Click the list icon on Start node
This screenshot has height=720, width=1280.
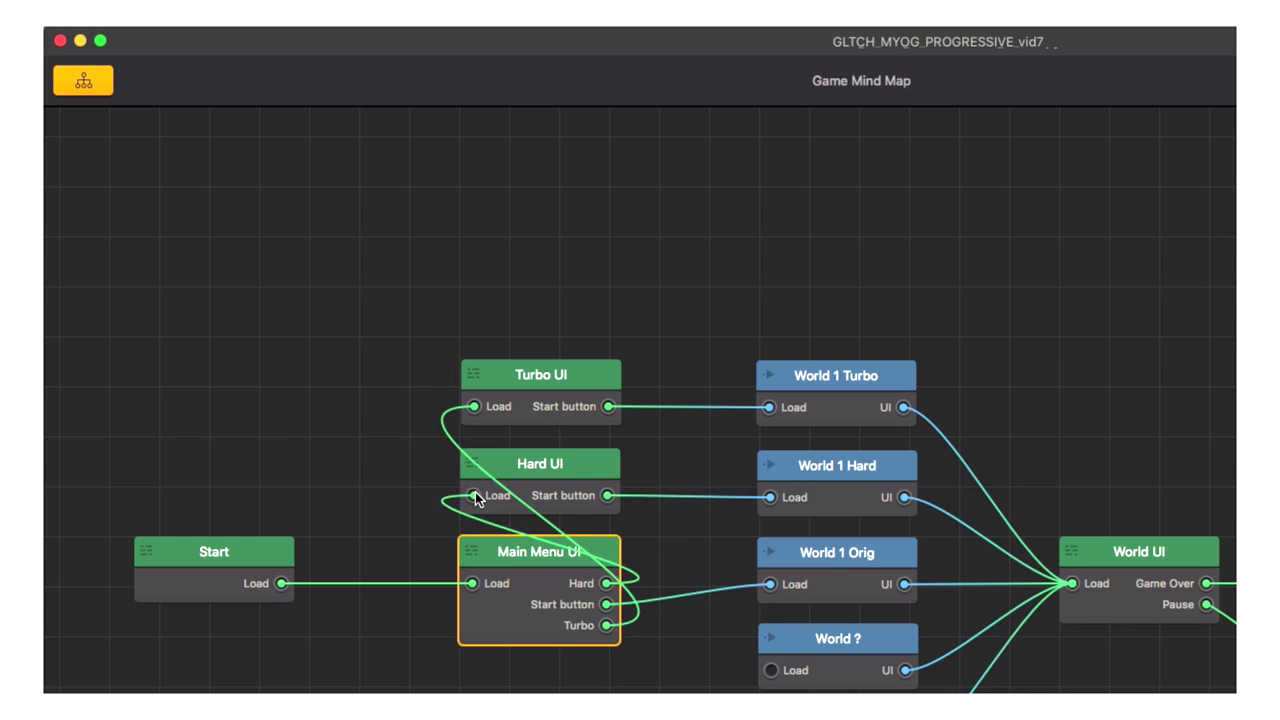coord(147,551)
